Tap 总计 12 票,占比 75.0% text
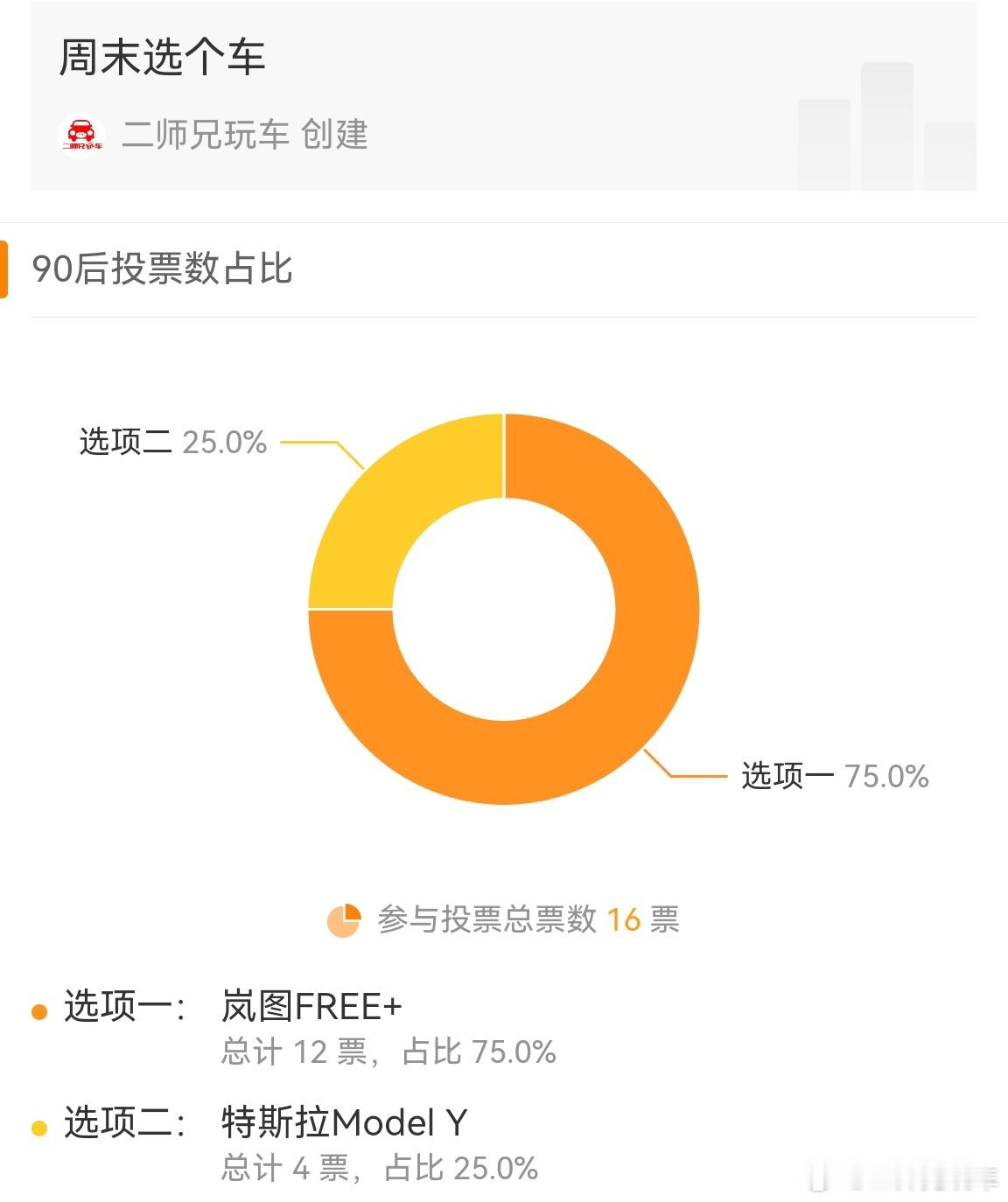Screen dimensions: 1008x1202 [x=388, y=1052]
